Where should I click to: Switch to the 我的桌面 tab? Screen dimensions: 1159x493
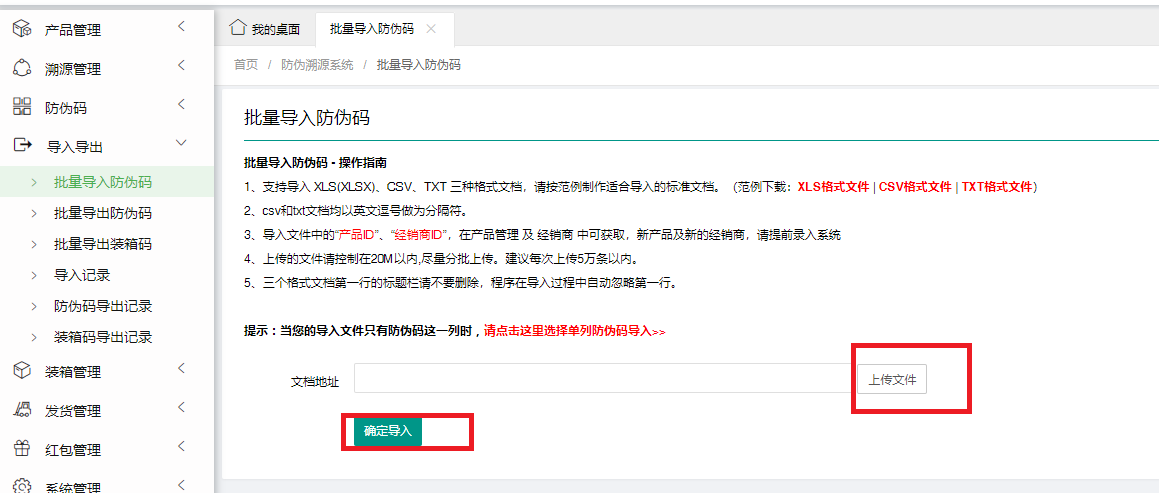coord(265,29)
